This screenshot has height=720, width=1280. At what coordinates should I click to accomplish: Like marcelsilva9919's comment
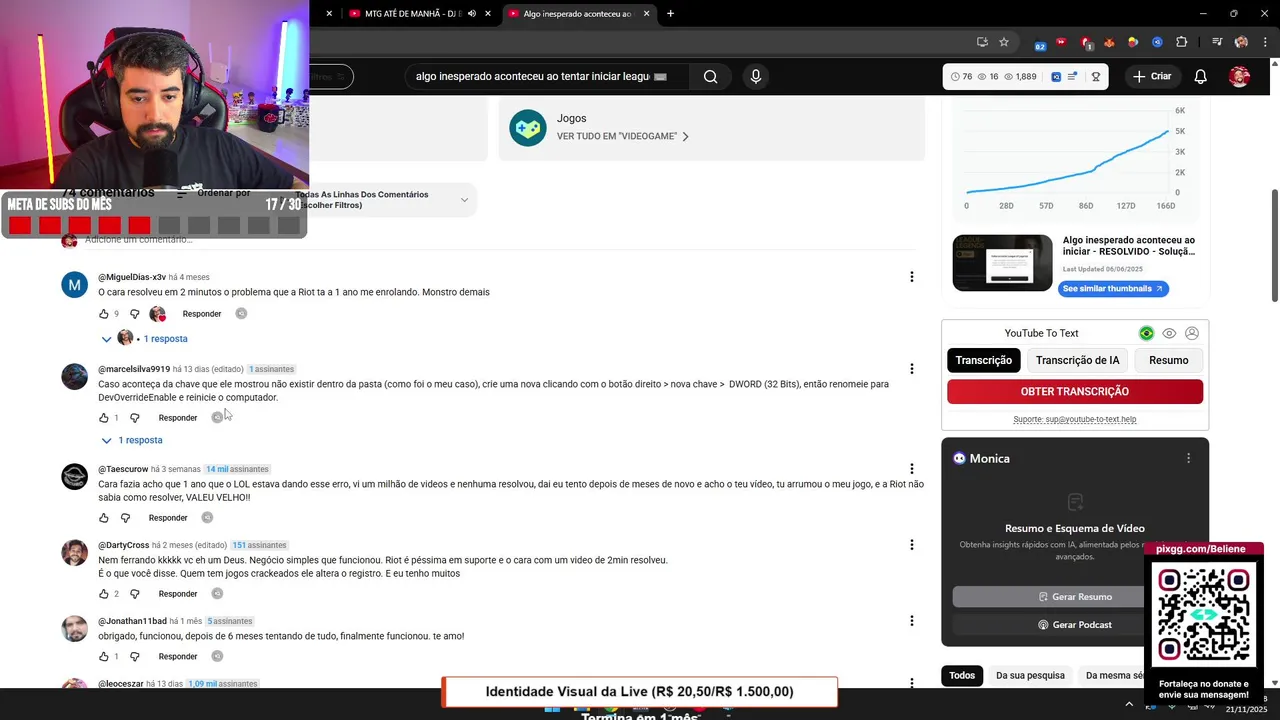[103, 418]
